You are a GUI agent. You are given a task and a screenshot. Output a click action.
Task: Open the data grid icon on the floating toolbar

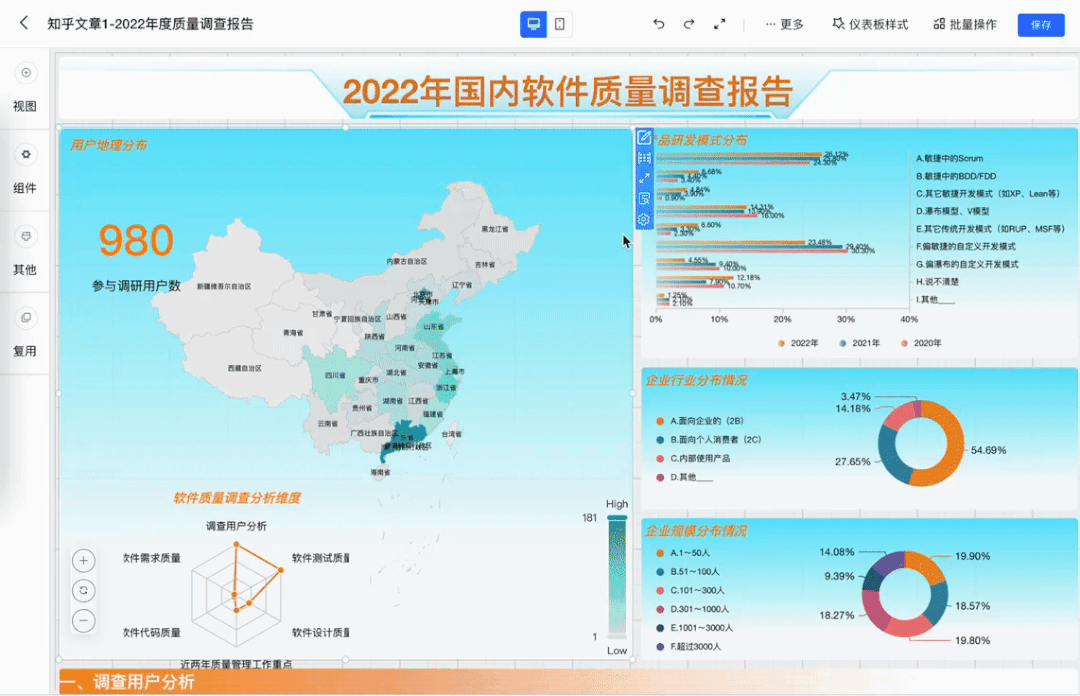point(644,157)
